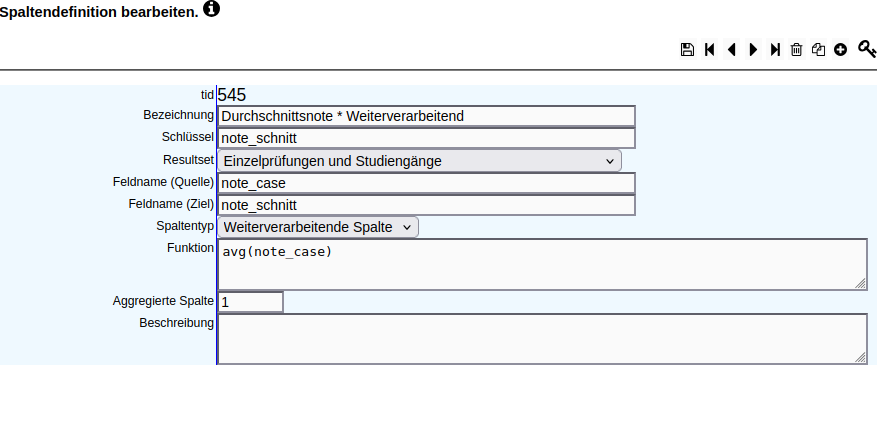Jump to last record icon
The height and width of the screenshot is (433, 877).
(775, 49)
